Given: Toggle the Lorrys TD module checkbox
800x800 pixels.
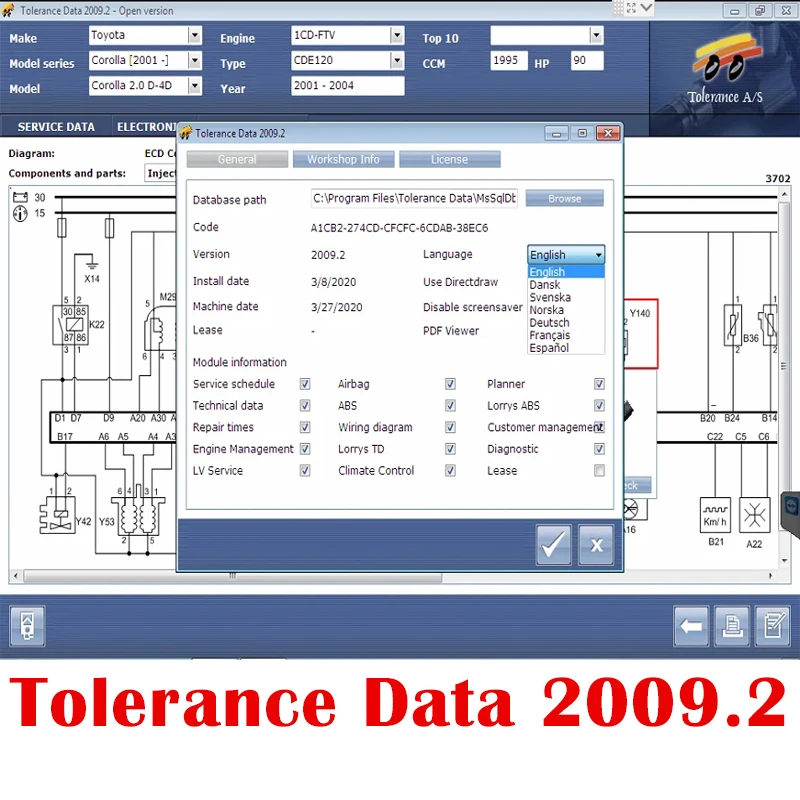Looking at the screenshot, I should [450, 449].
